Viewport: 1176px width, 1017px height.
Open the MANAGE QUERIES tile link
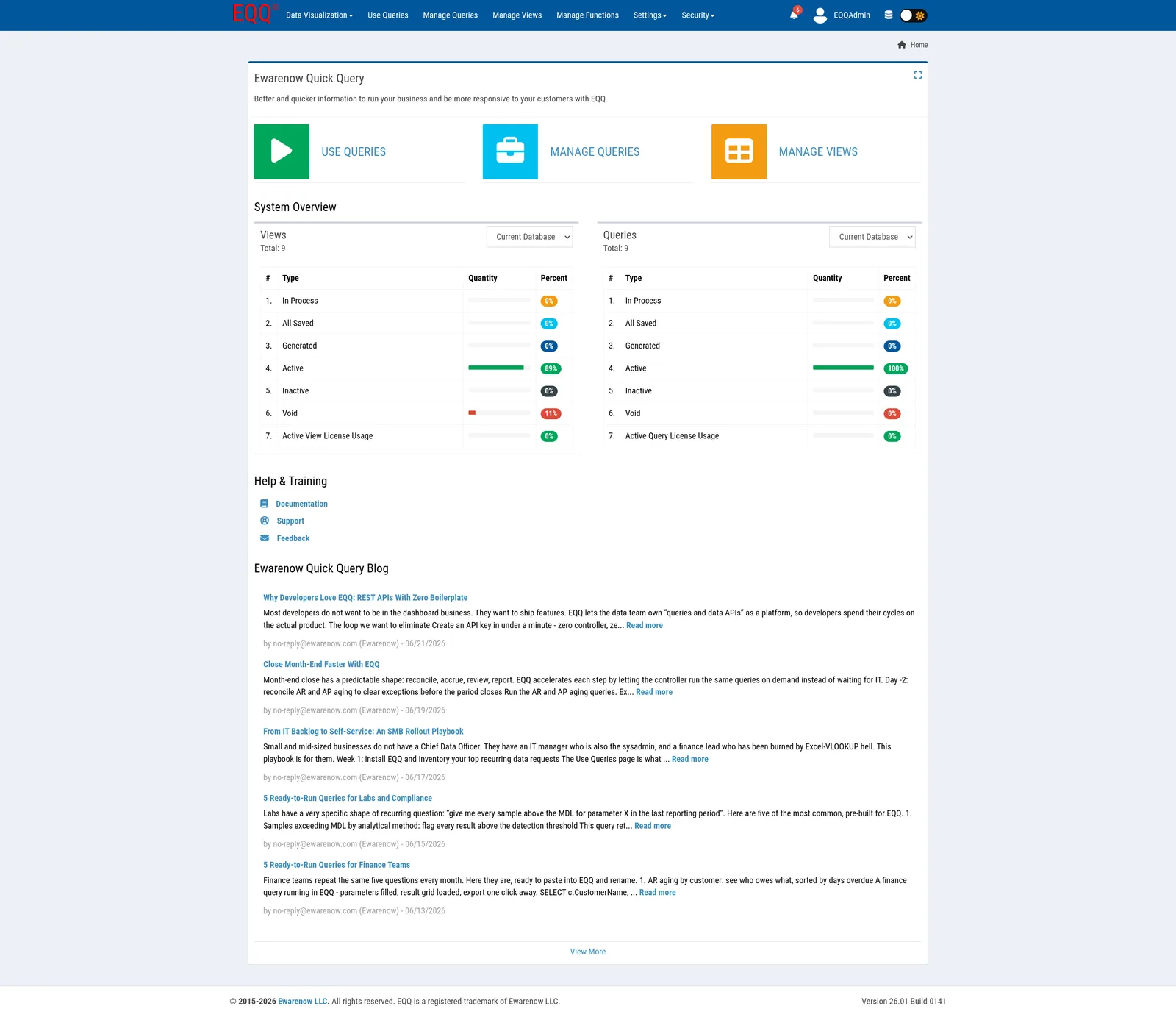[x=595, y=151]
